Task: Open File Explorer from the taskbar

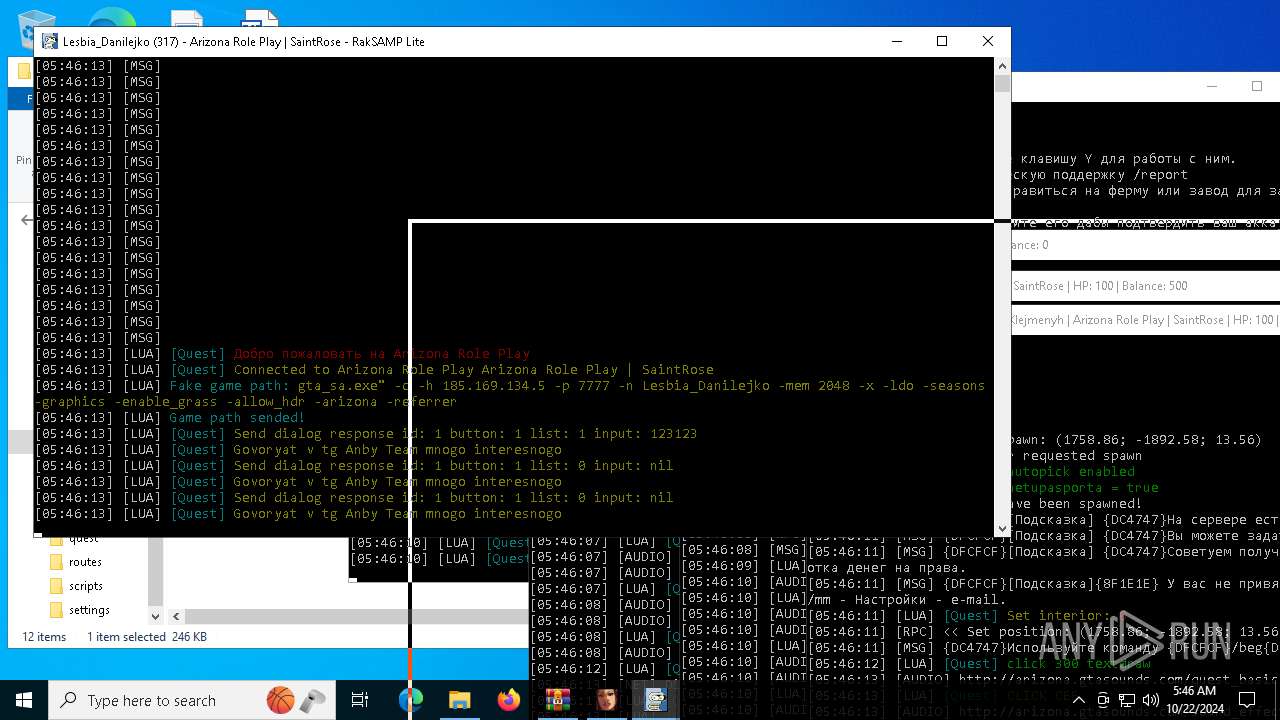Action: [459, 700]
